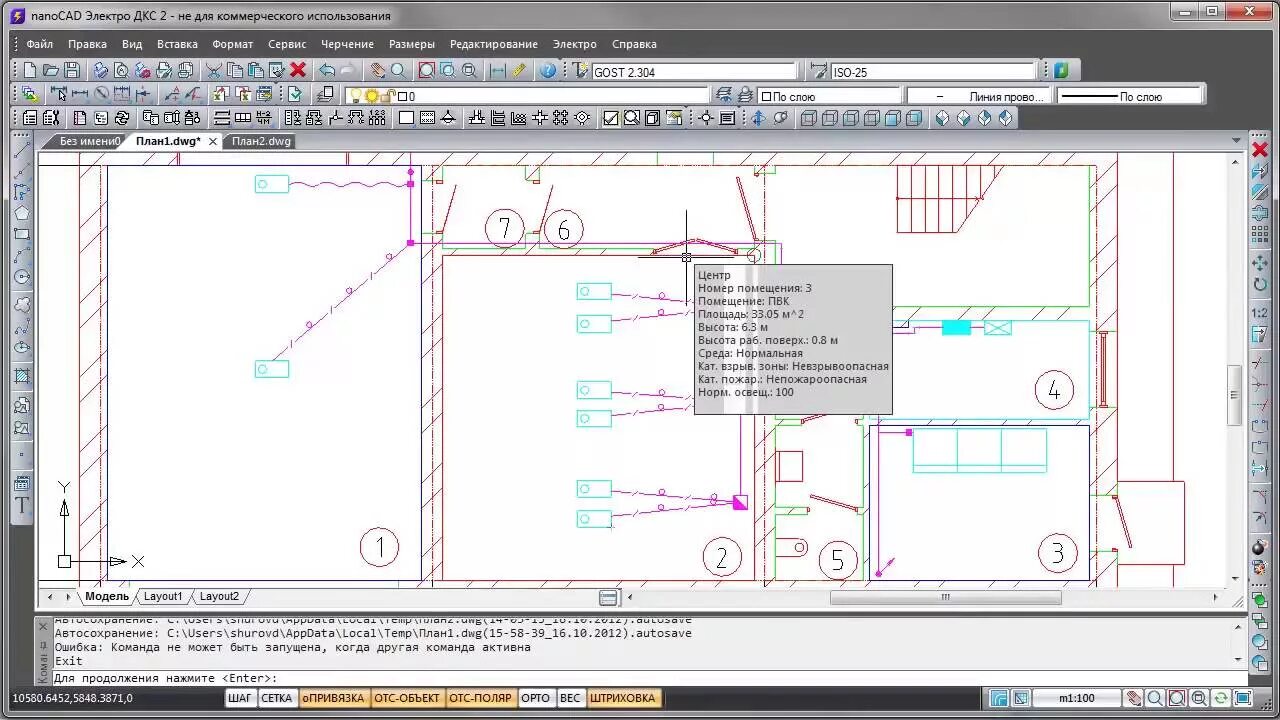1280x720 pixels.
Task: Click the green icon right of ISO-25
Action: point(1061,71)
